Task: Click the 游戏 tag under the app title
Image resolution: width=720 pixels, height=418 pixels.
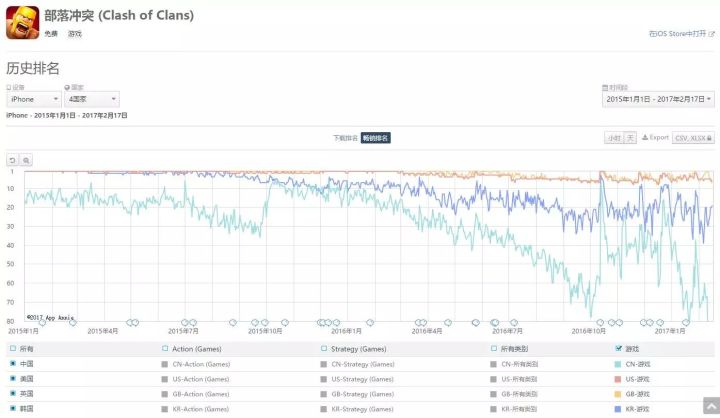Action: point(75,34)
